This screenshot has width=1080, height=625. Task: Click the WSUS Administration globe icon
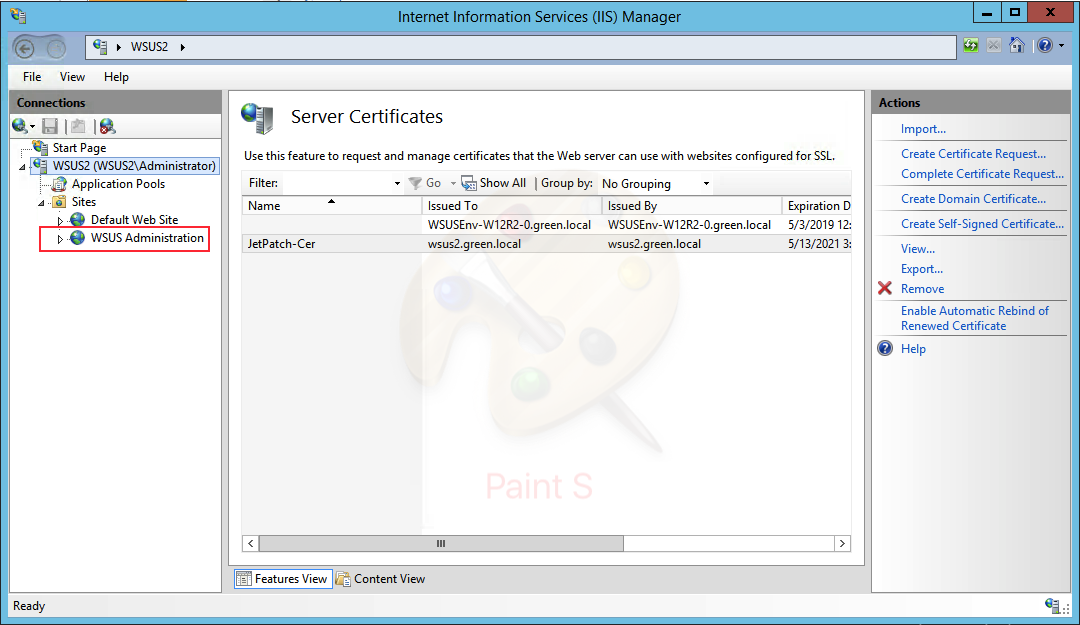click(78, 238)
